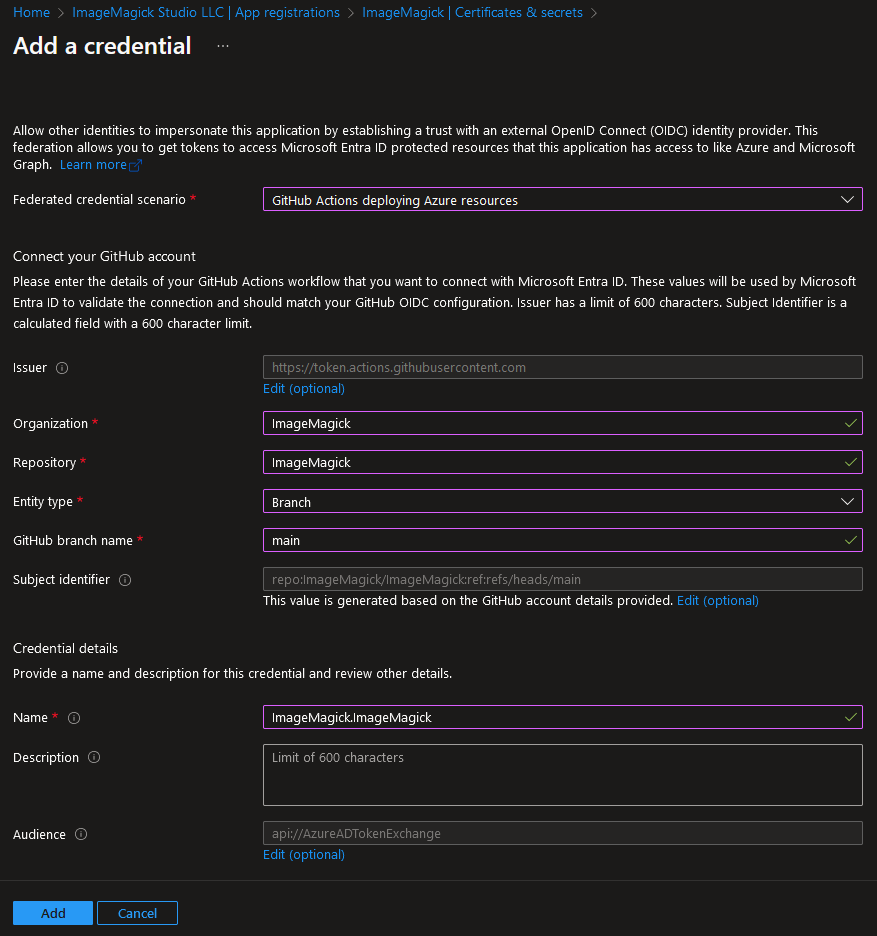Open the Audience info tooltip
The height and width of the screenshot is (936, 877).
point(79,834)
